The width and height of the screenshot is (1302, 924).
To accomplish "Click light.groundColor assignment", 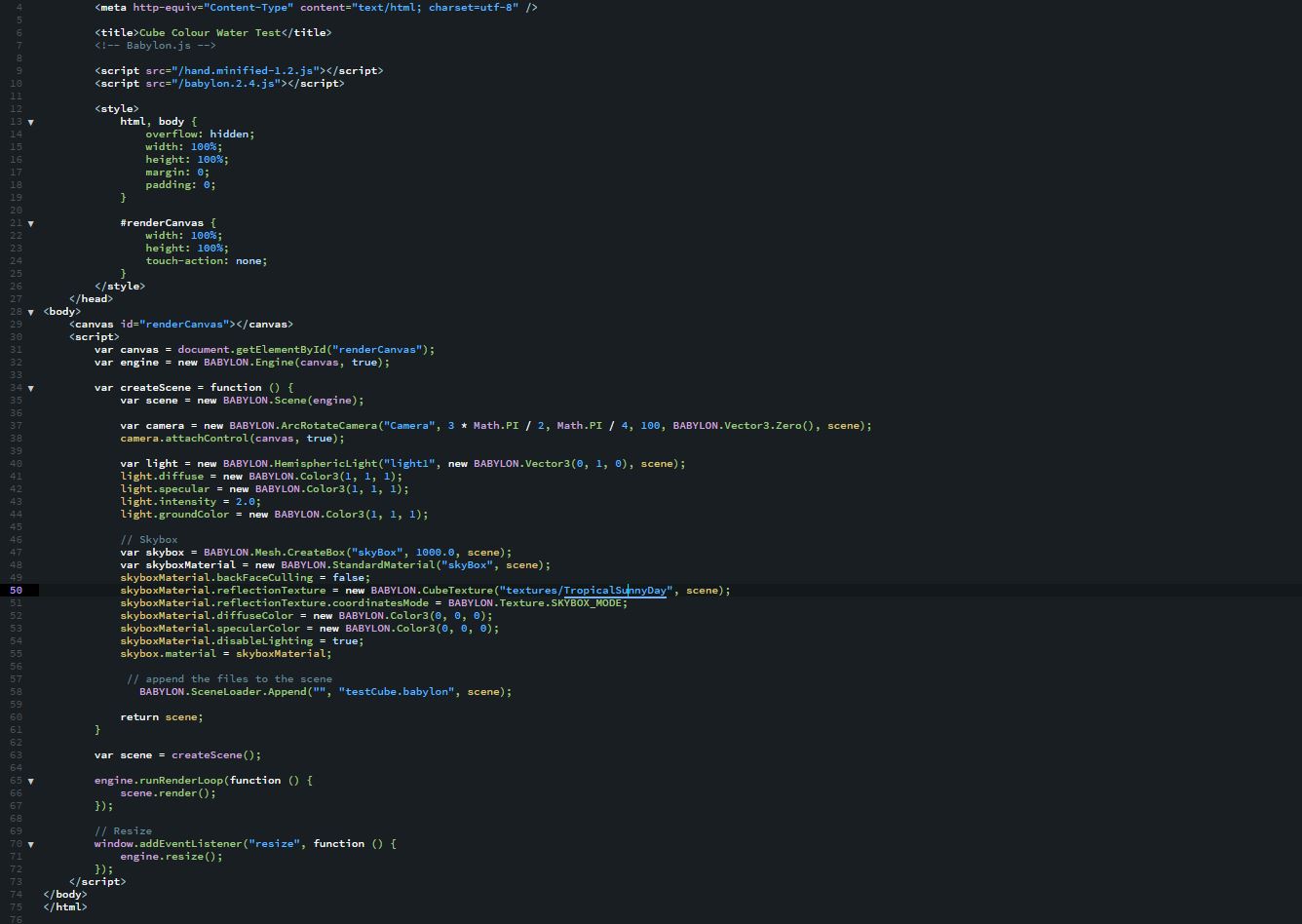I will pyautogui.click(x=274, y=514).
